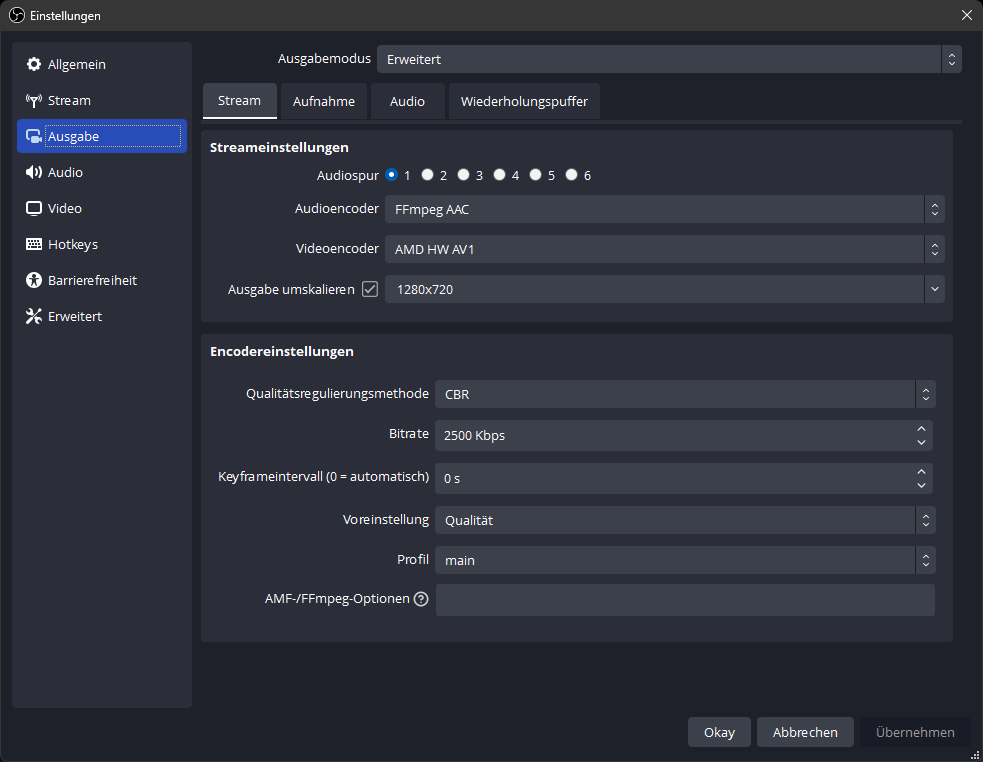Image resolution: width=983 pixels, height=762 pixels.
Task: Click the Audio speaker icon in sidebar
Action: click(x=34, y=172)
